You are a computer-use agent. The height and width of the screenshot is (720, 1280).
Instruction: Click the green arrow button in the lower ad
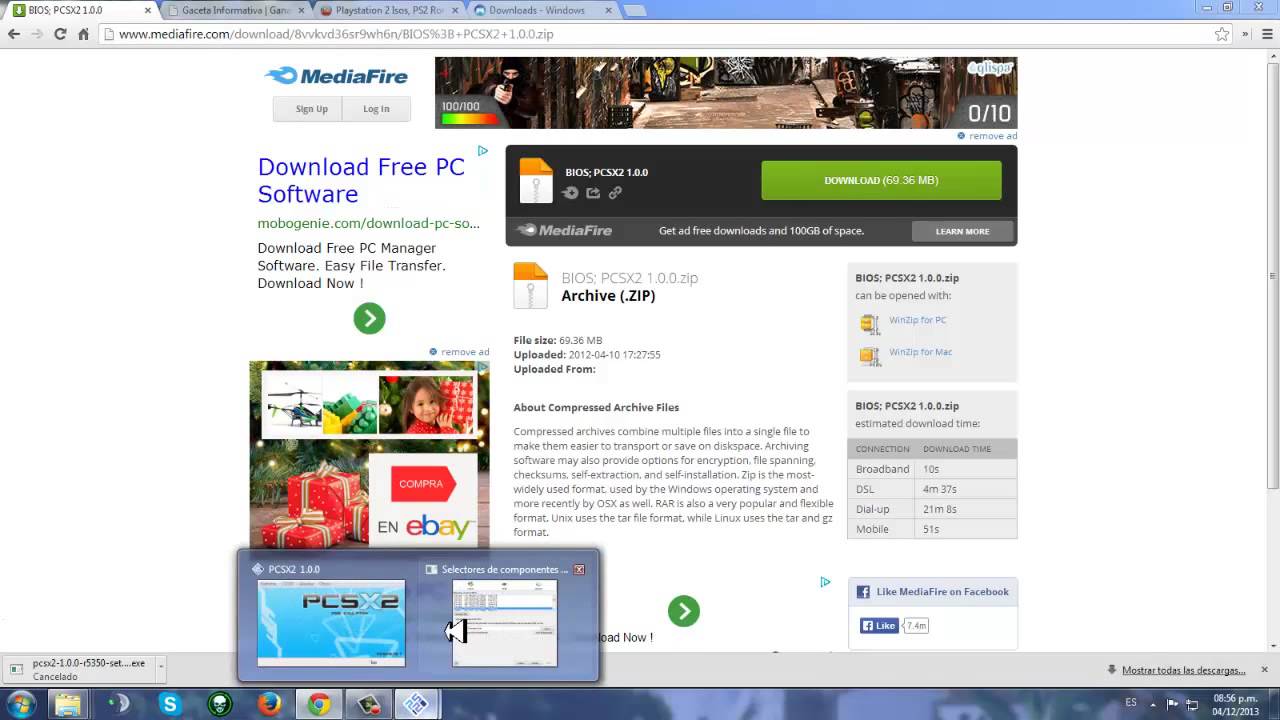click(x=684, y=611)
